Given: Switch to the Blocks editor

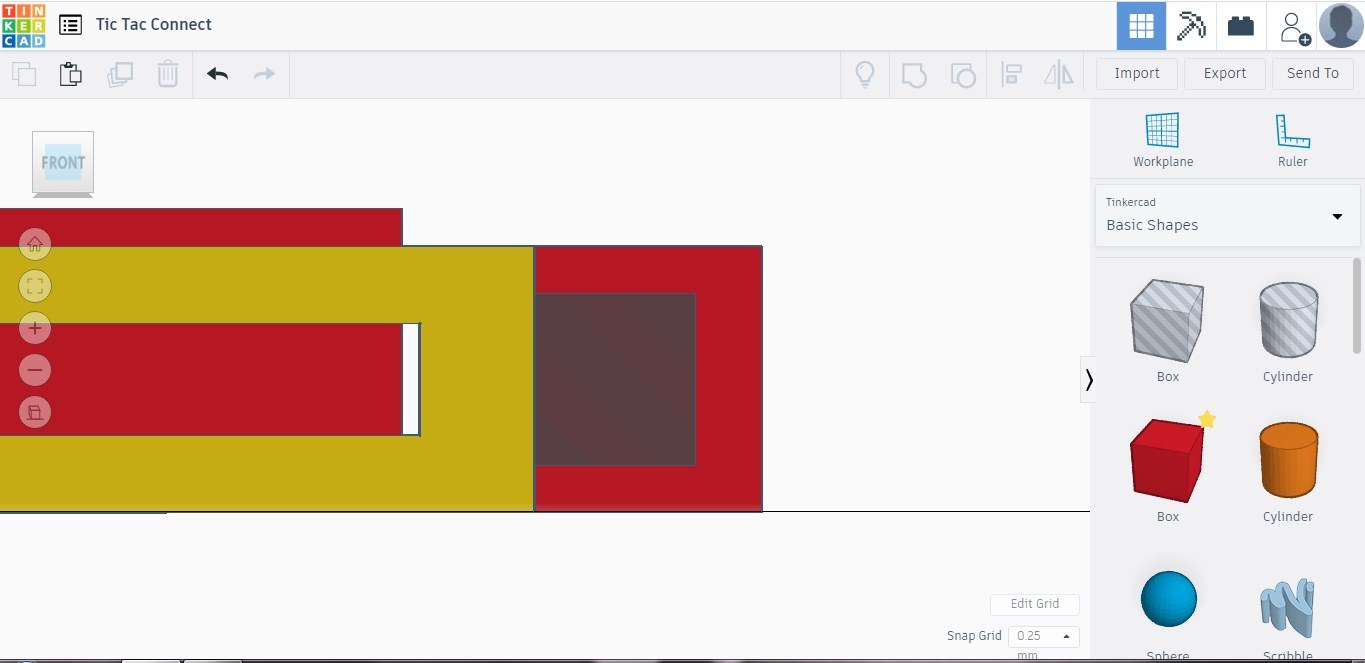Looking at the screenshot, I should pos(1191,25).
